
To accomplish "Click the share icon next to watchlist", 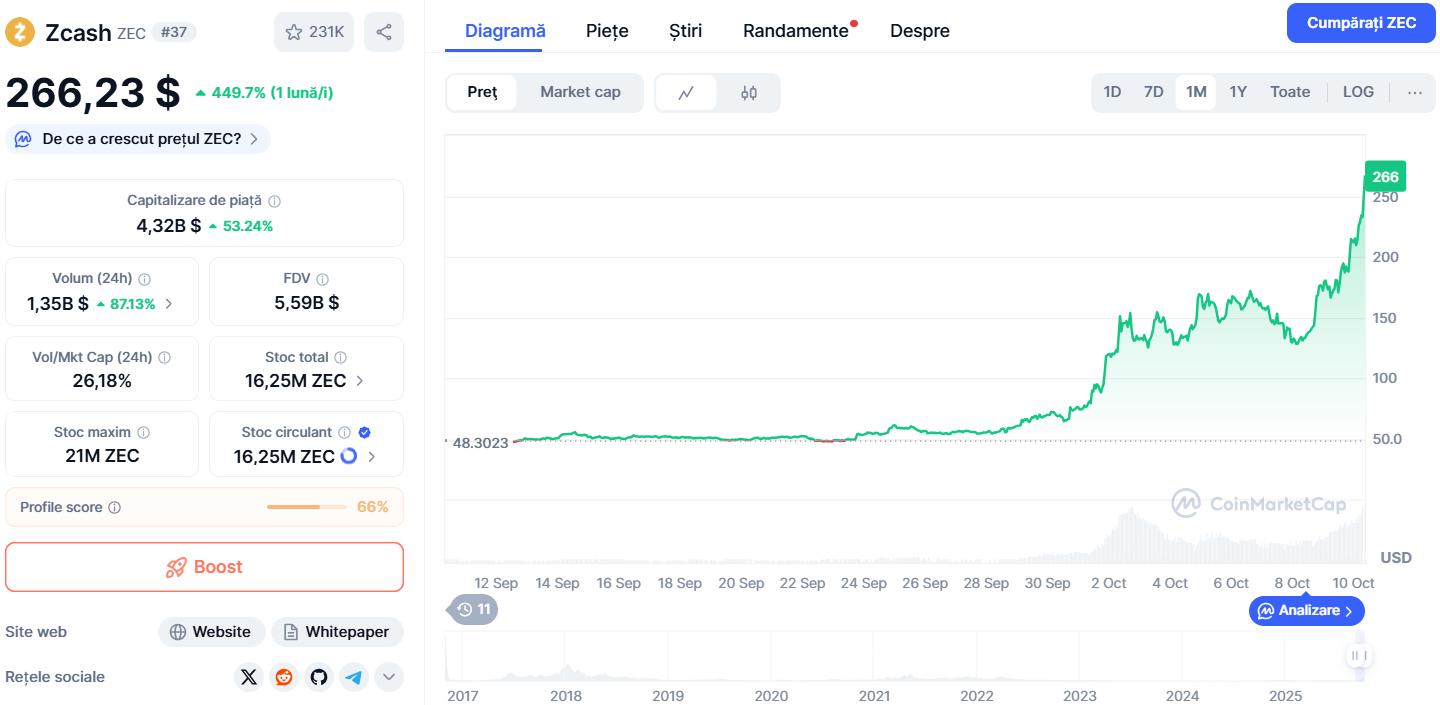I will click(x=384, y=32).
